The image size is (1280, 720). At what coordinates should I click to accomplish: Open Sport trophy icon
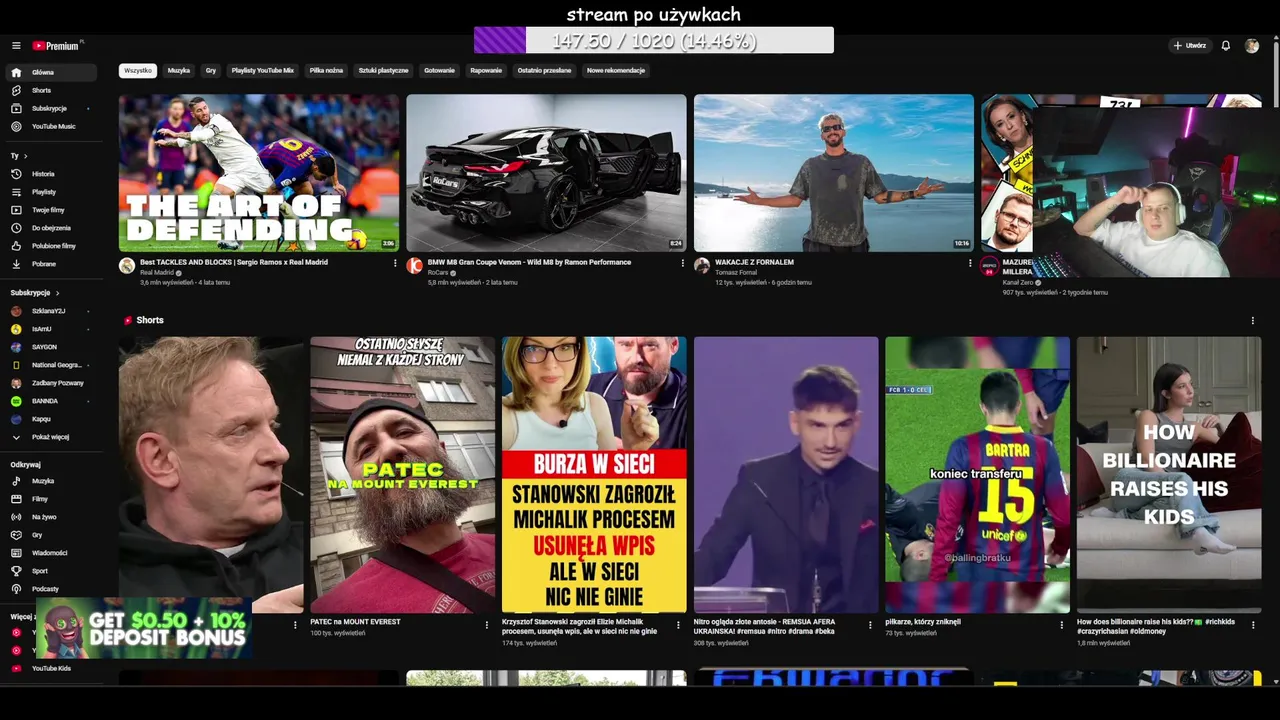[x=16, y=571]
